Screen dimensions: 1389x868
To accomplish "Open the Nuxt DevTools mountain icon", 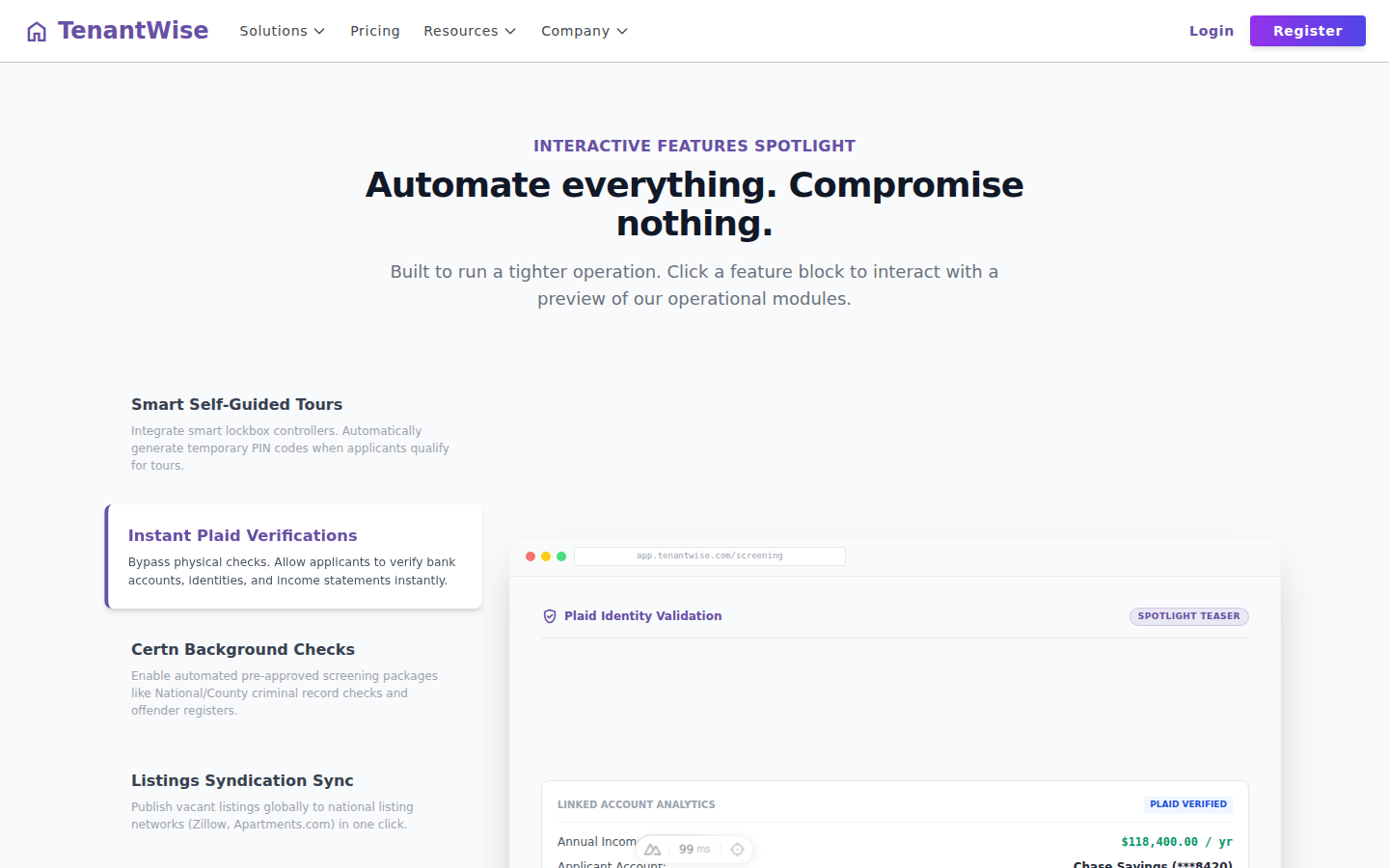I will (653, 850).
